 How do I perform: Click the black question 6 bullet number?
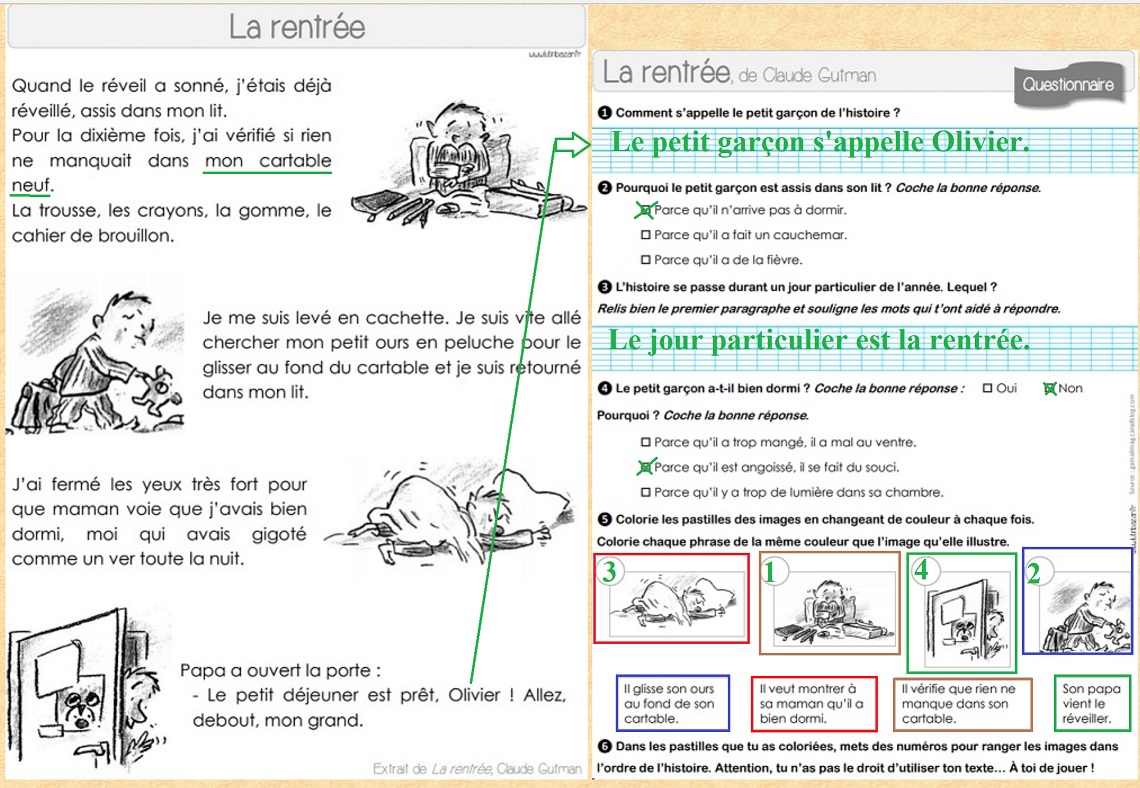pyautogui.click(x=604, y=746)
